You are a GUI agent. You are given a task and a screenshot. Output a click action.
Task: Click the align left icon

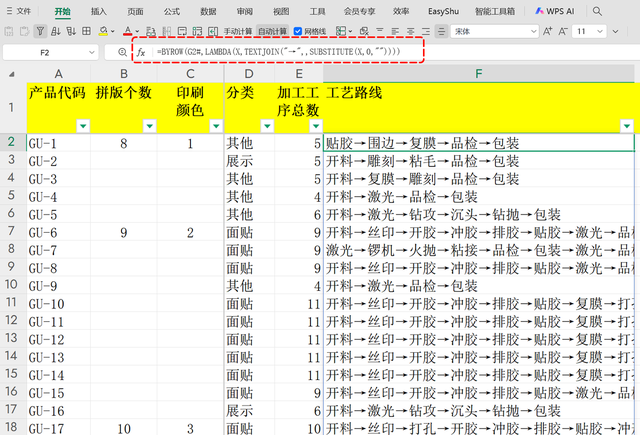click(x=395, y=31)
